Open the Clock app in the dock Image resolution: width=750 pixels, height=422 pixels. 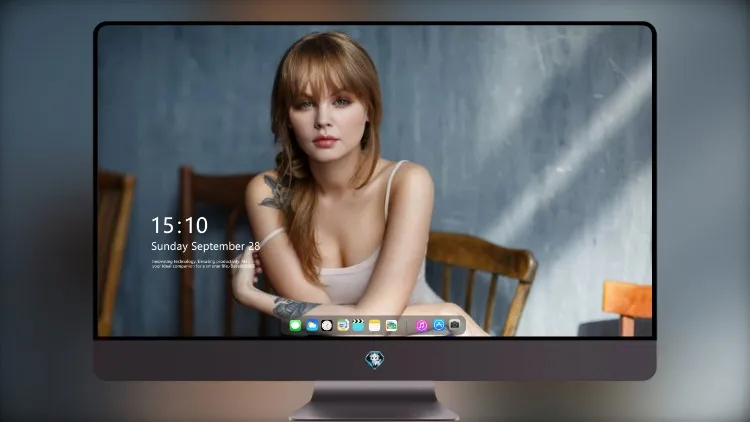[x=327, y=325]
